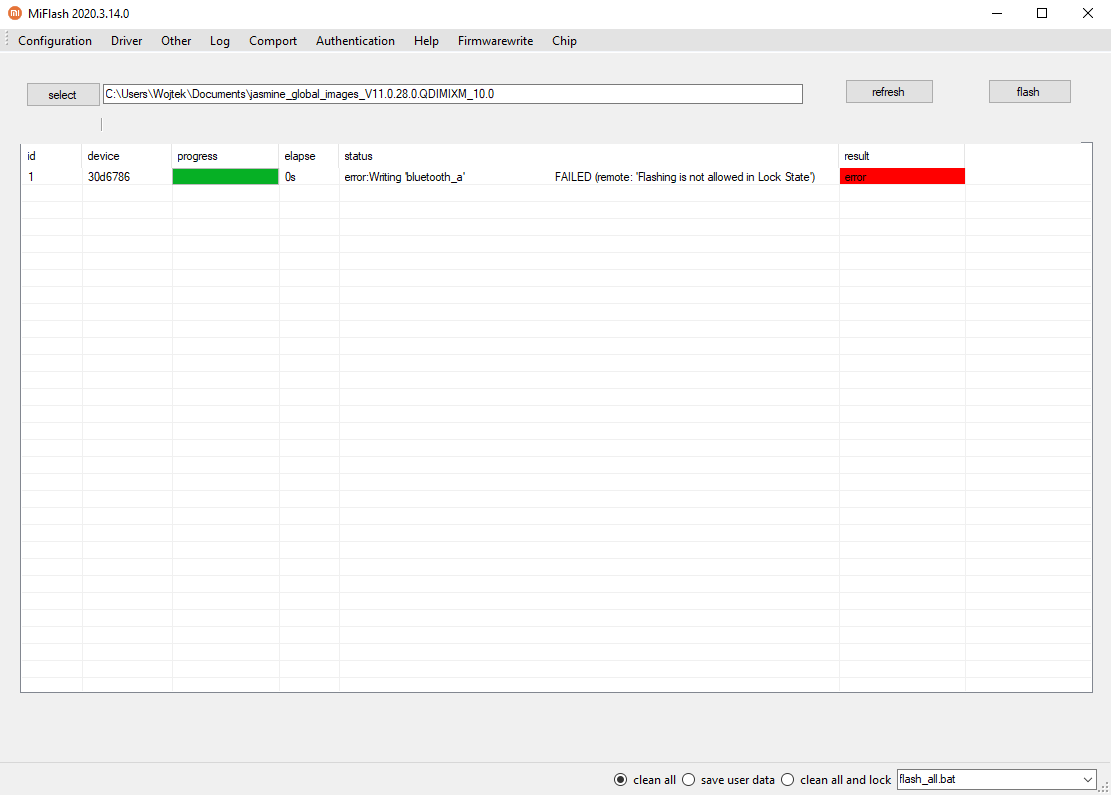The height and width of the screenshot is (795, 1111).
Task: Click the select folder button
Action: (x=63, y=95)
